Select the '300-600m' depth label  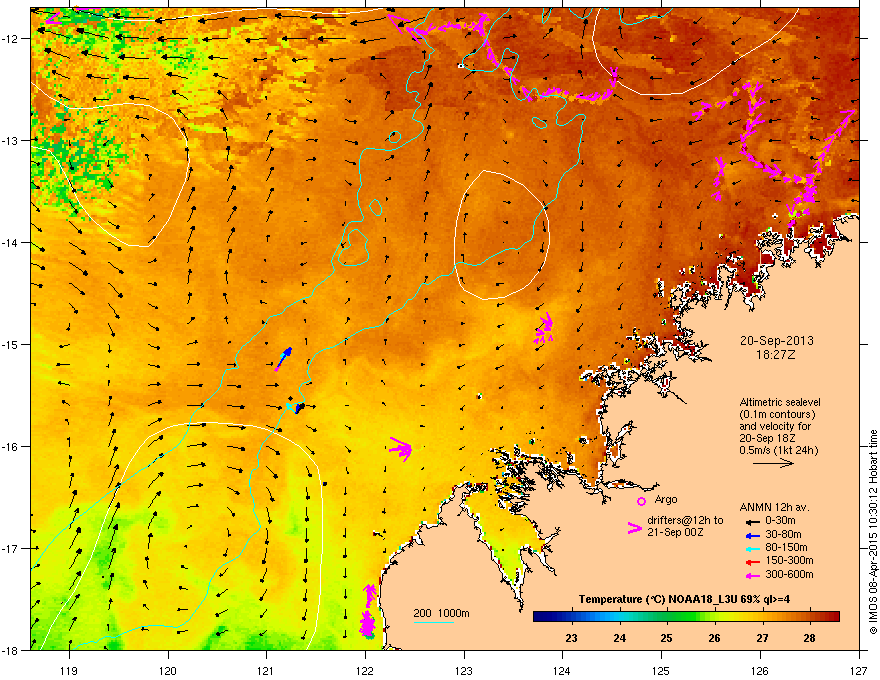pyautogui.click(x=789, y=575)
